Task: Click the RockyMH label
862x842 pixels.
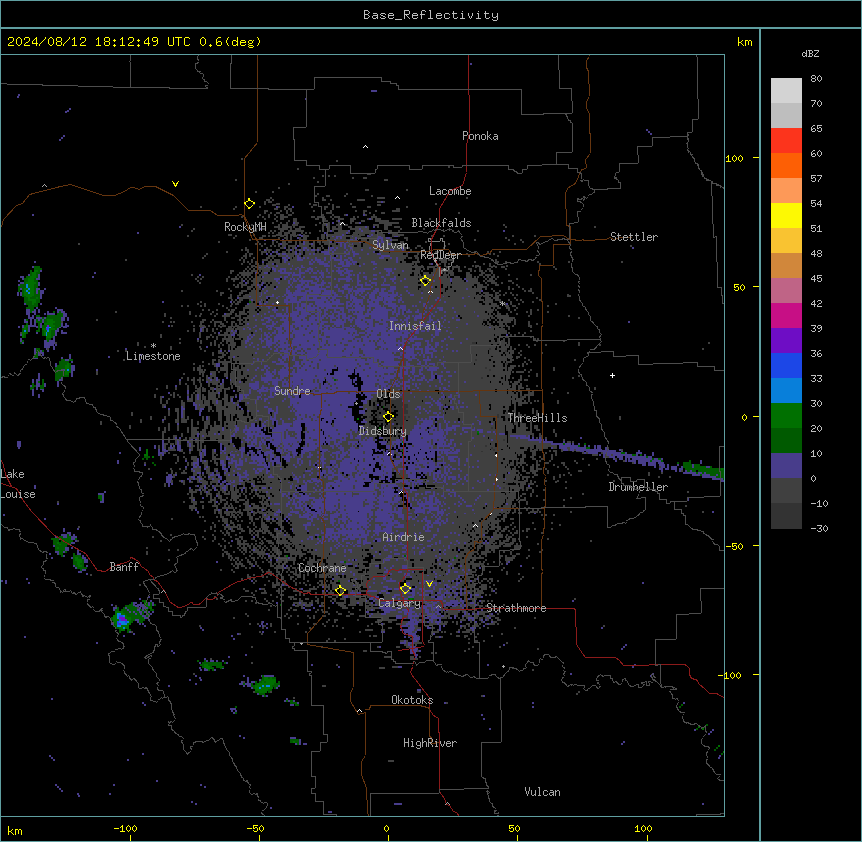Action: 245,227
